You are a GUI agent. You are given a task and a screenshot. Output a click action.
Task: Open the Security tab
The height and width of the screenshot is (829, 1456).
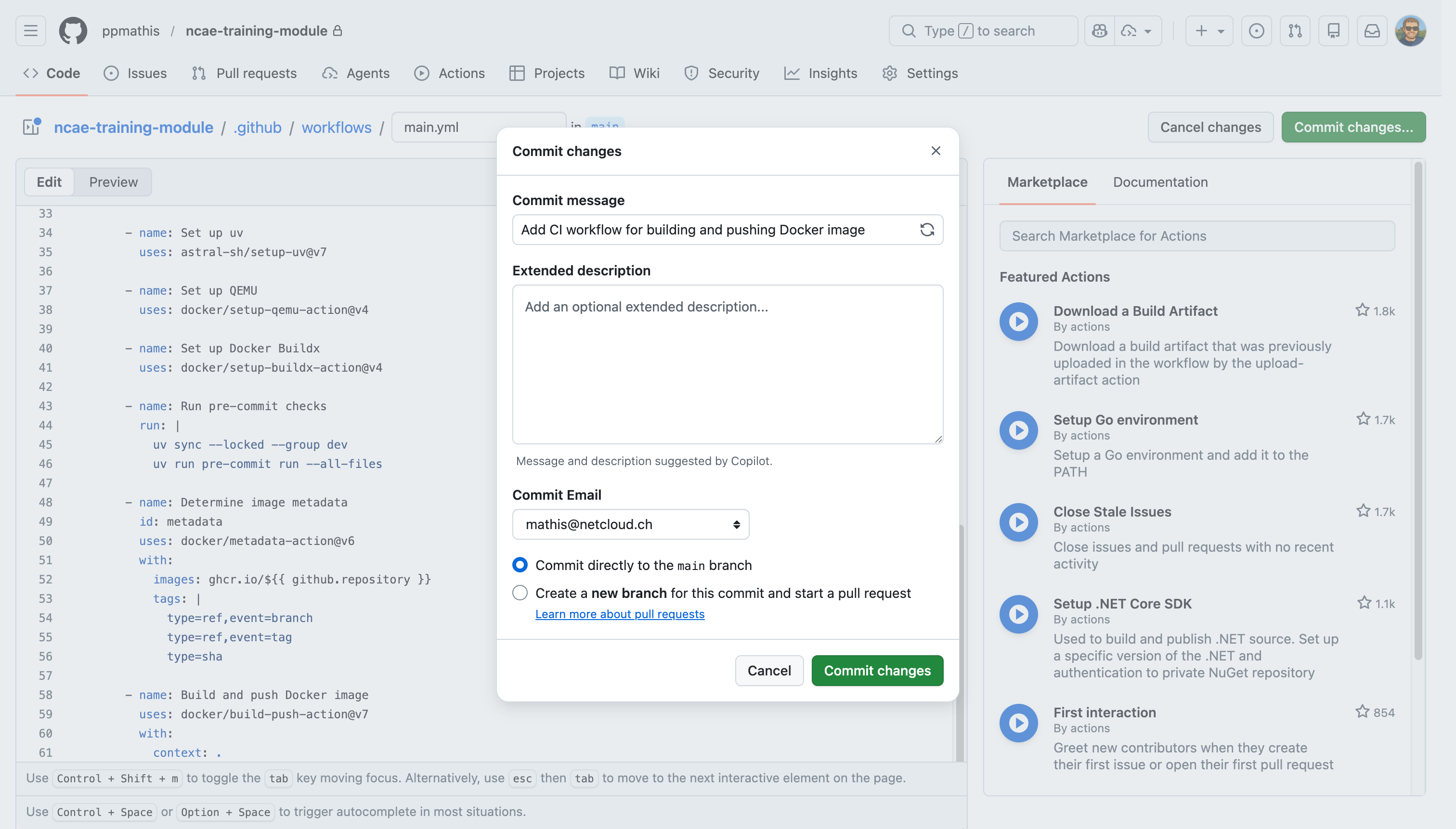[x=721, y=73]
